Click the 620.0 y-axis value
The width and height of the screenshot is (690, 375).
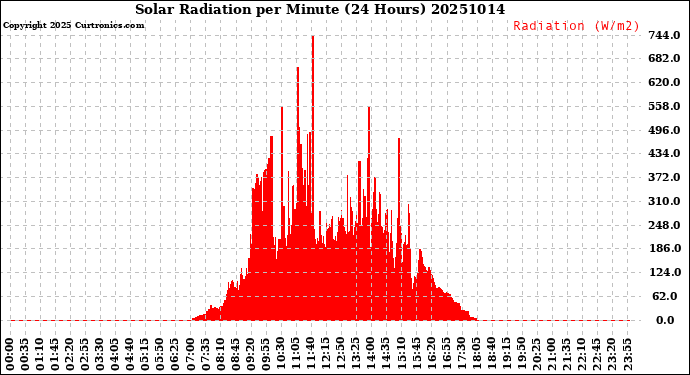665,82
